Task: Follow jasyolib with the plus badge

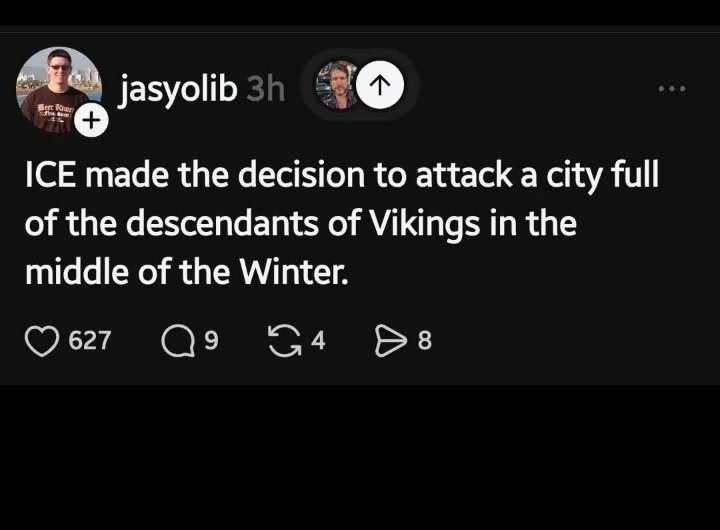Action: 90,121
